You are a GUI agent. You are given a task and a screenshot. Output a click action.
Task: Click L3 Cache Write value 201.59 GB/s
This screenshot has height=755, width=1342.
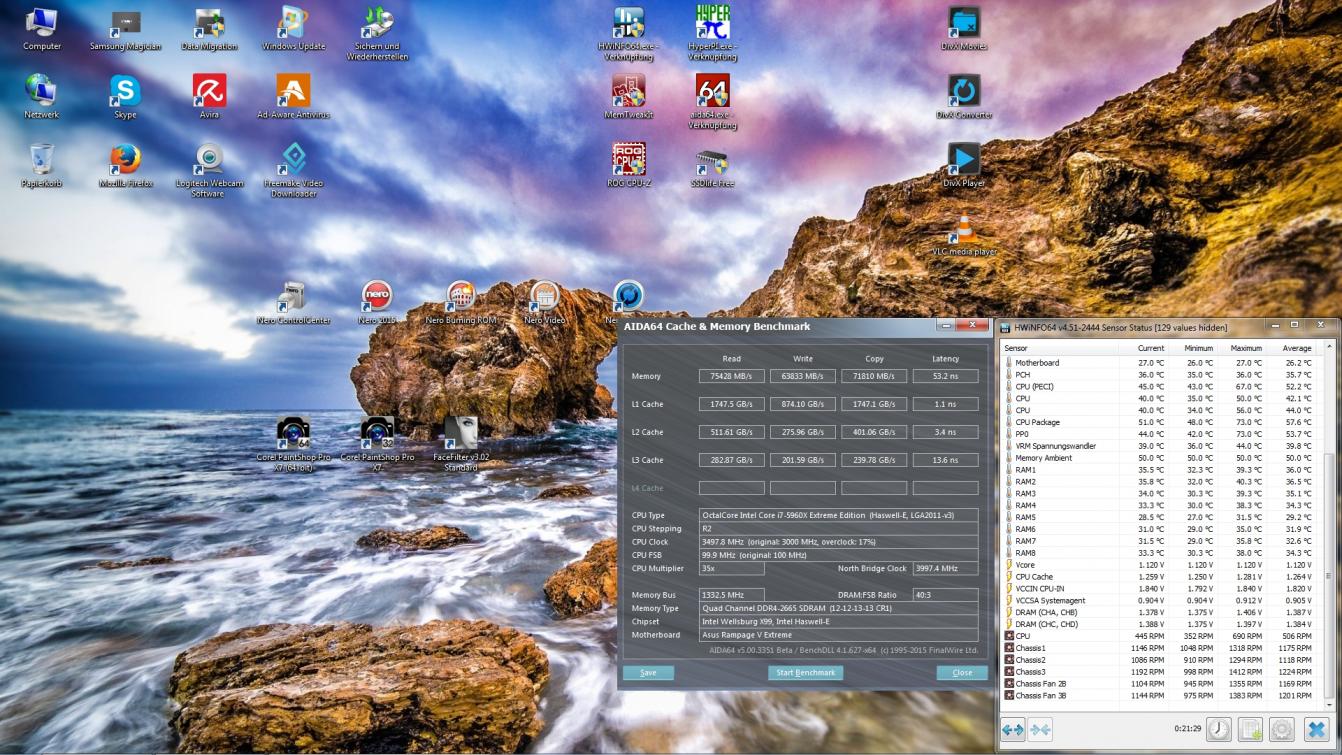802,460
